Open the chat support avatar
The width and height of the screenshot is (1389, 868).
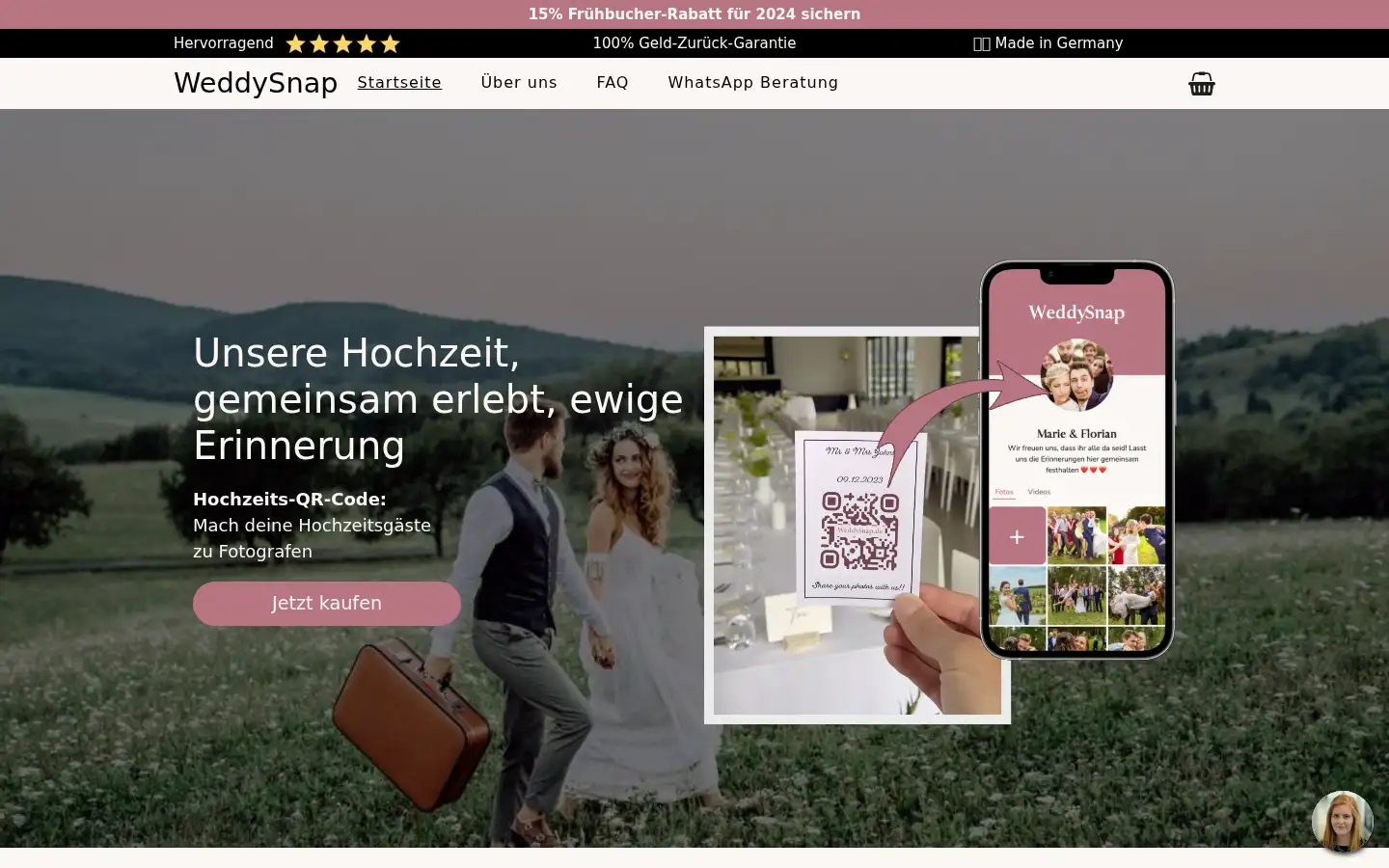point(1342,822)
